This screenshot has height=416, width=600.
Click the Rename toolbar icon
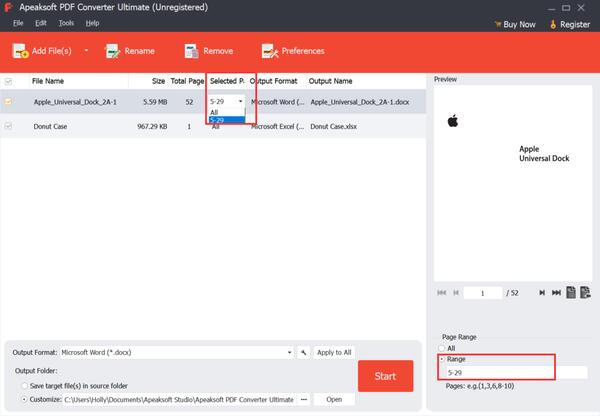[113, 51]
